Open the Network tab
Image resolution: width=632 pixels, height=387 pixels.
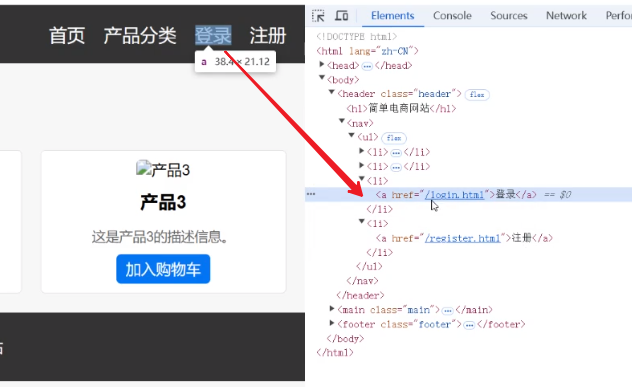click(566, 16)
